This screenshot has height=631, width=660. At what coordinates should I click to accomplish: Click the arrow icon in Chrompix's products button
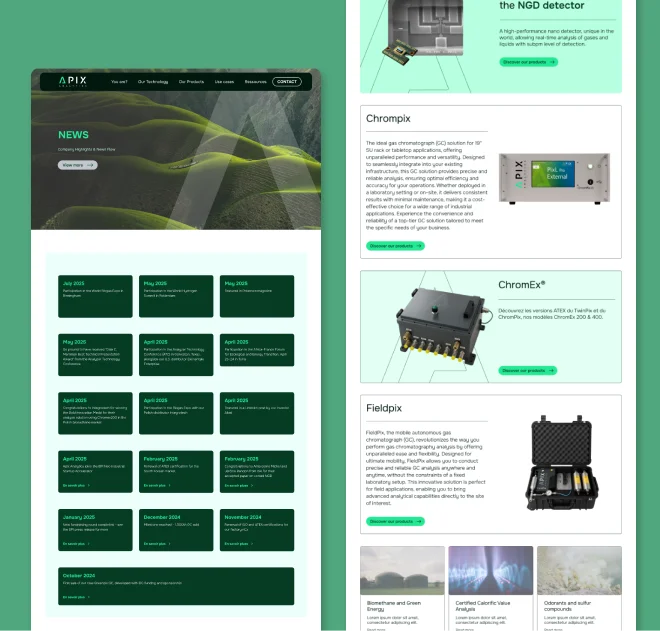point(419,246)
